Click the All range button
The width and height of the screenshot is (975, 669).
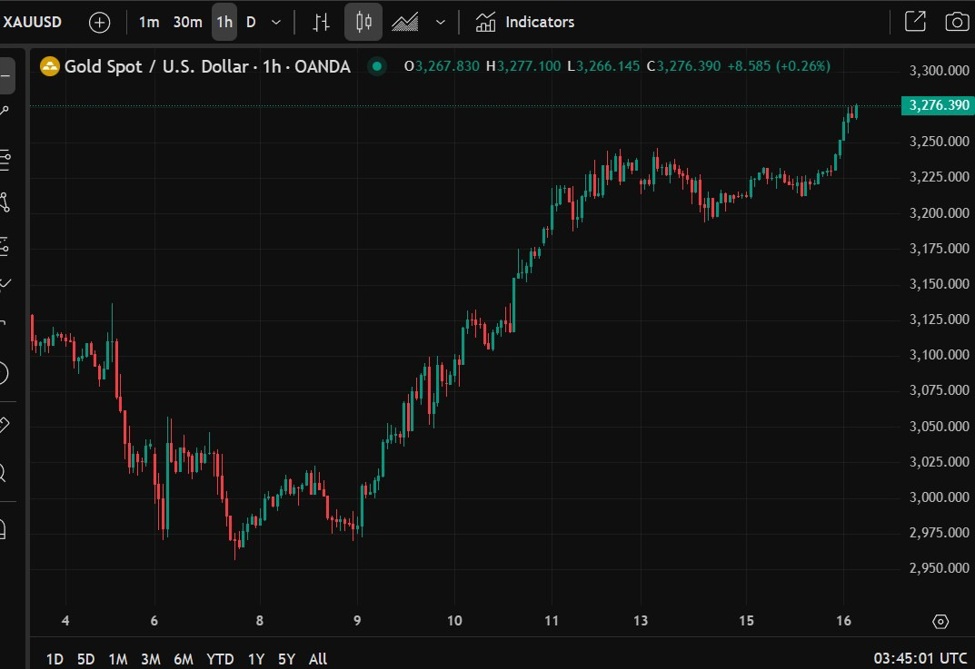pos(317,658)
